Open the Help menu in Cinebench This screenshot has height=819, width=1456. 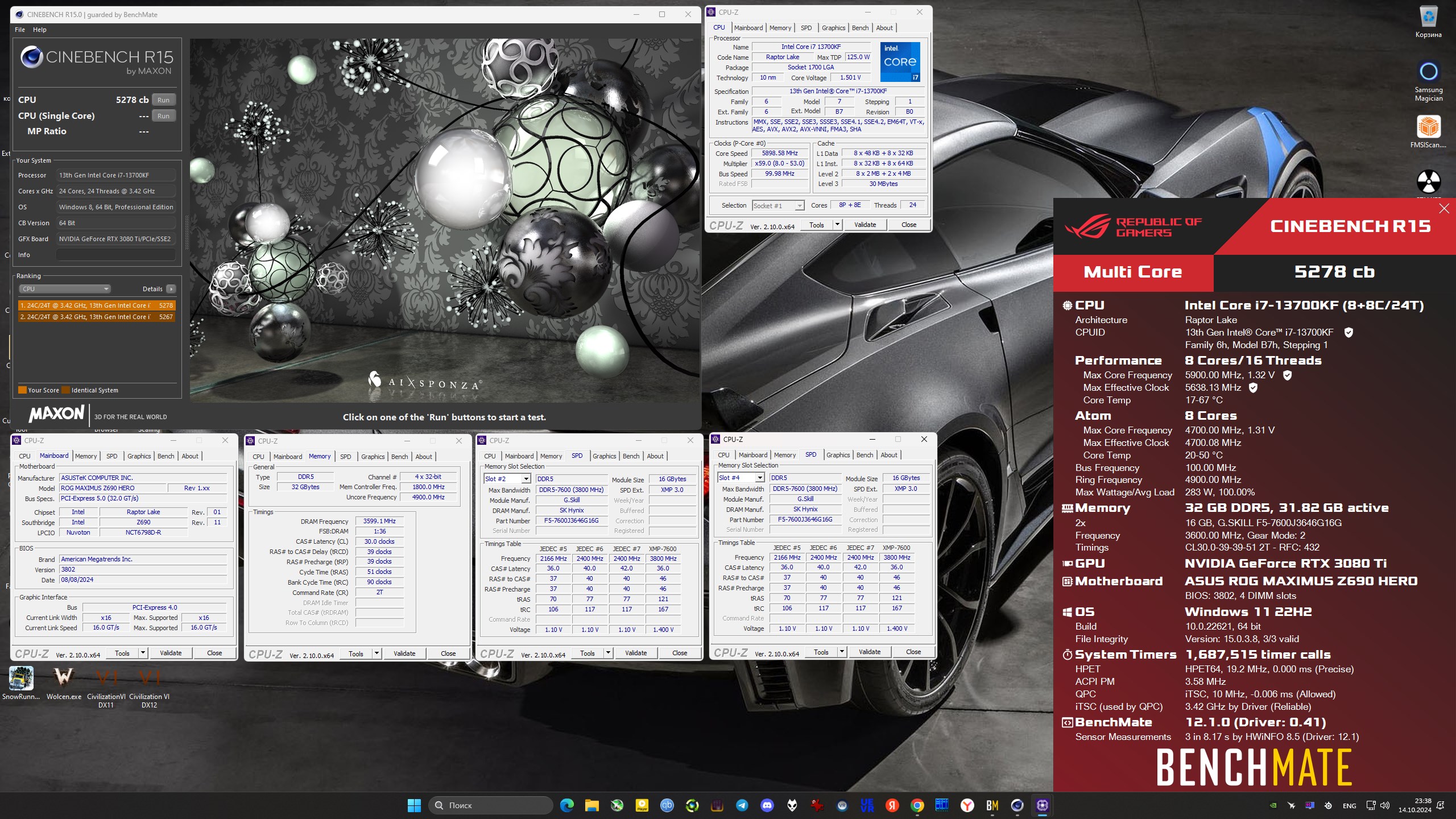[40, 30]
